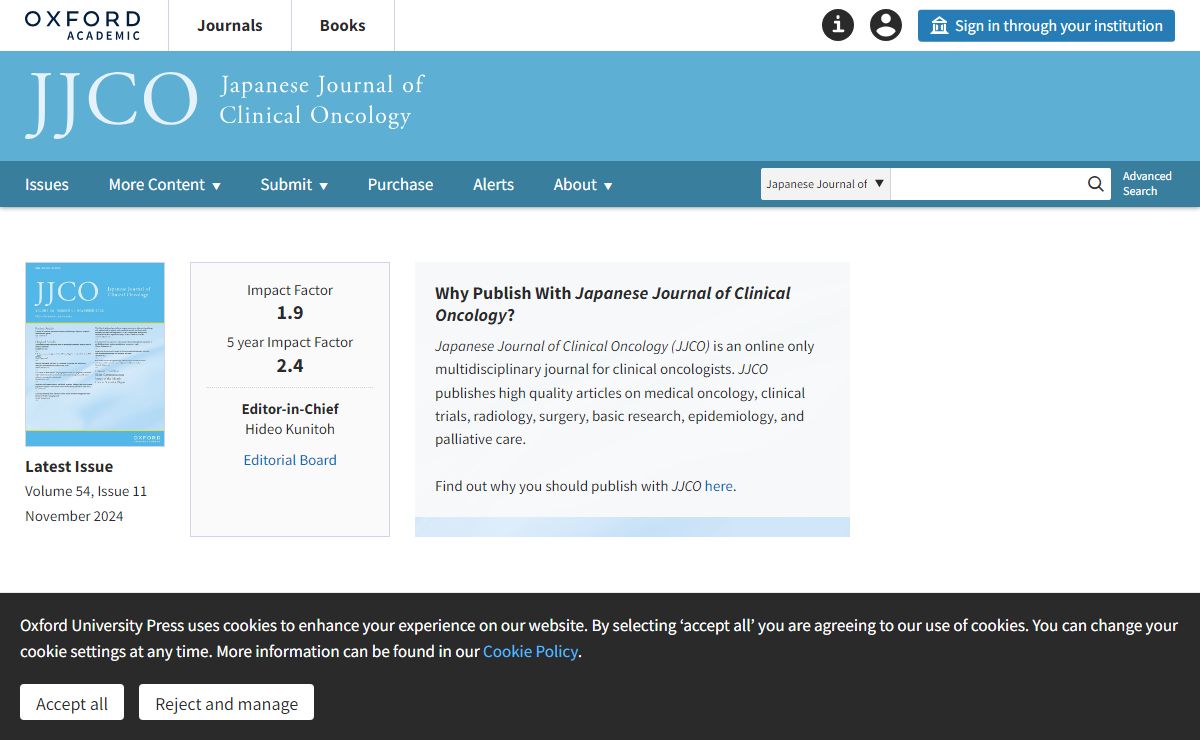This screenshot has height=740, width=1200.
Task: Expand the Submit menu
Action: [294, 184]
